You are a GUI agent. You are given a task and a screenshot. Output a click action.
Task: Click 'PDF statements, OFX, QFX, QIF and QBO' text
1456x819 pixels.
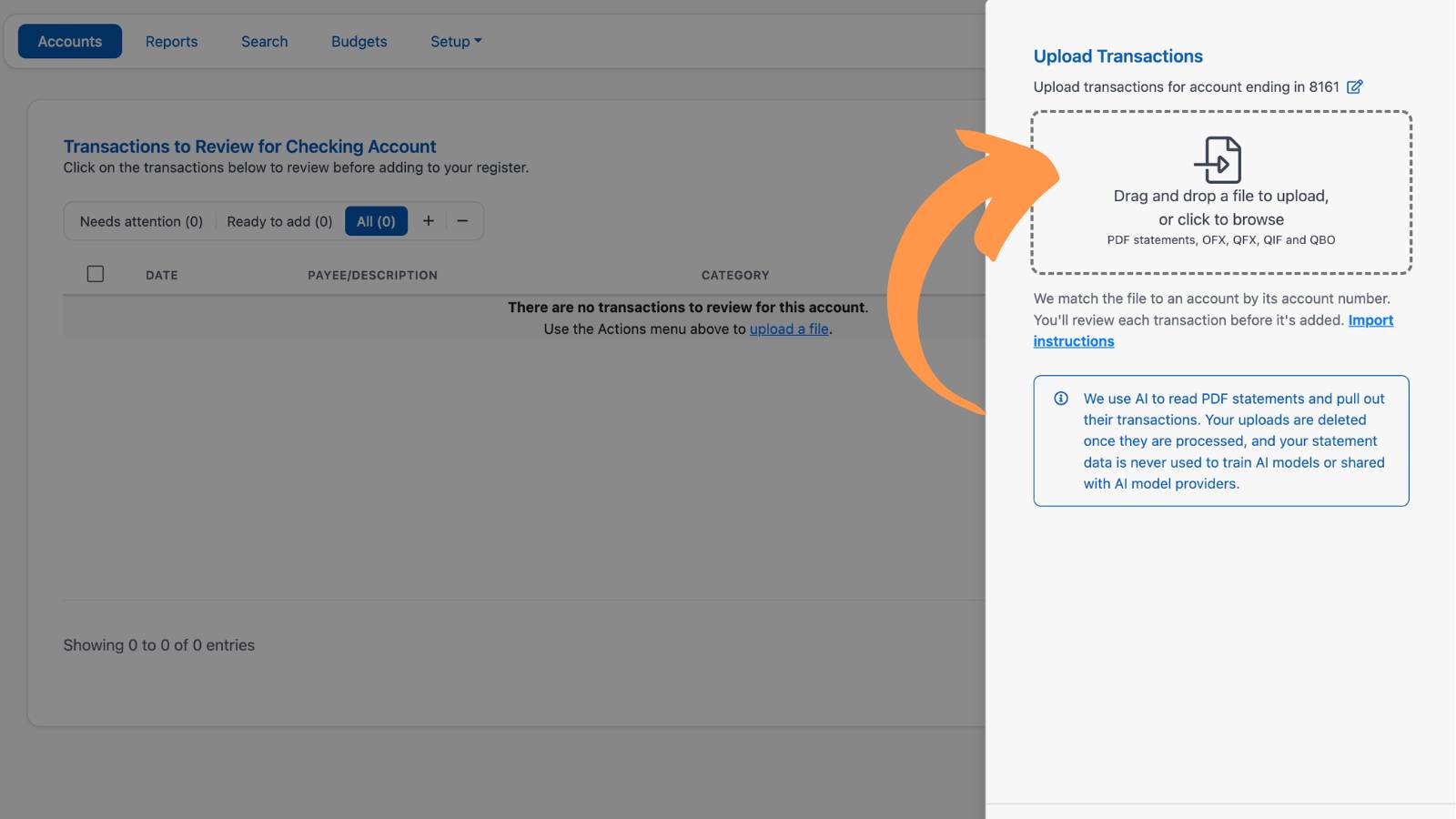click(1221, 240)
